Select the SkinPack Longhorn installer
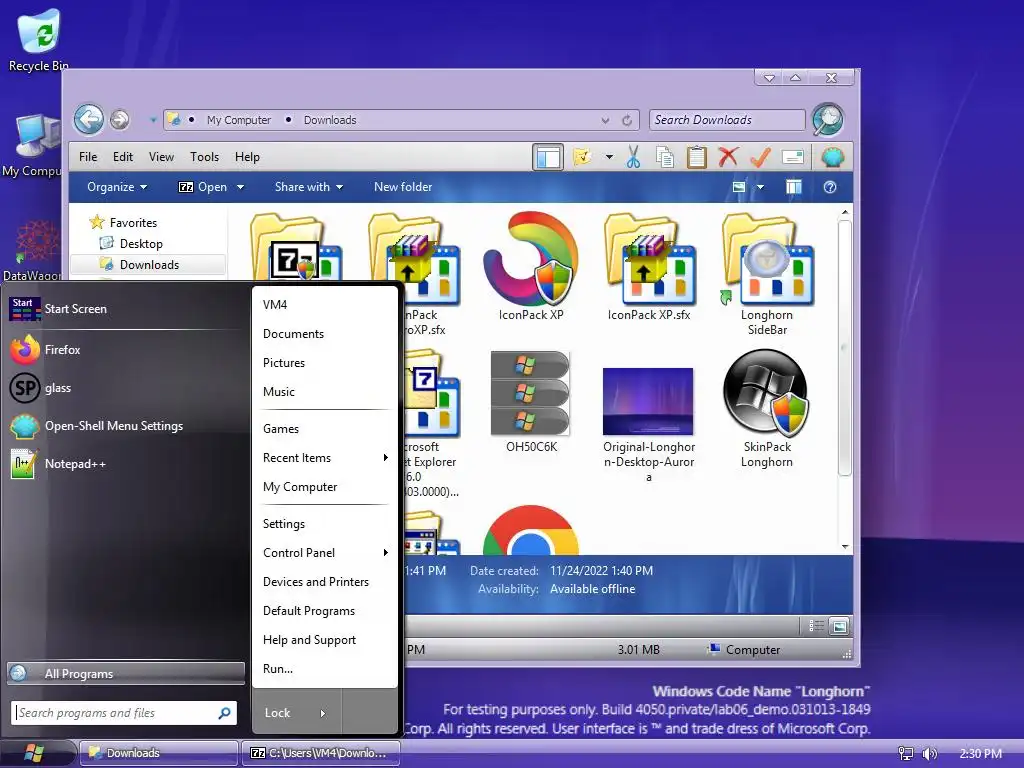Image resolution: width=1024 pixels, height=768 pixels. (767, 408)
